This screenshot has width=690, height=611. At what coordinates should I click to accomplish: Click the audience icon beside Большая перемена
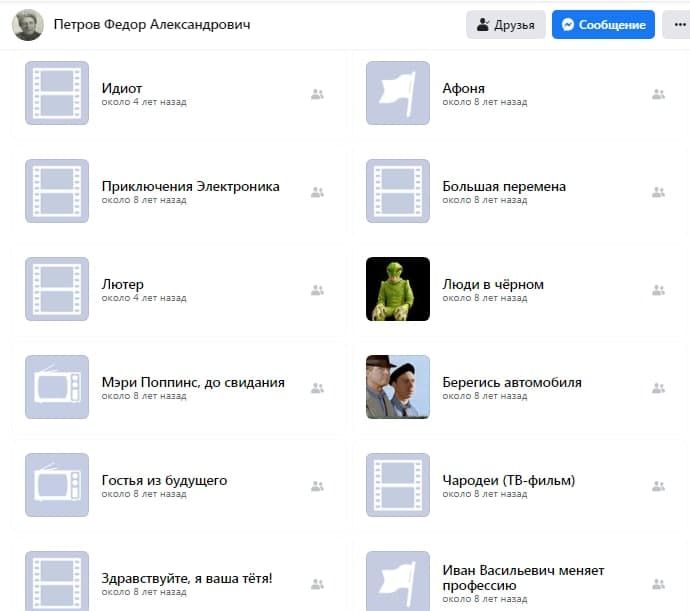[x=658, y=192]
